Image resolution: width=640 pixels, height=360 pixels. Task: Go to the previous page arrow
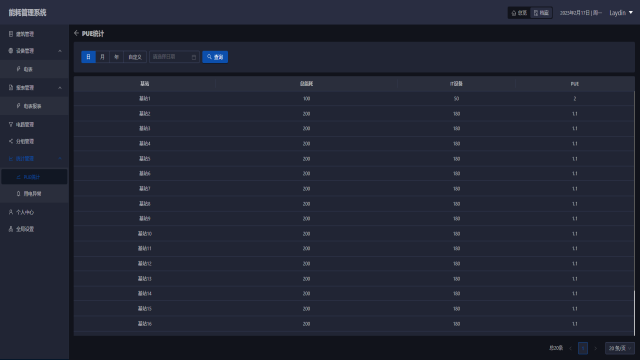tap(571, 348)
